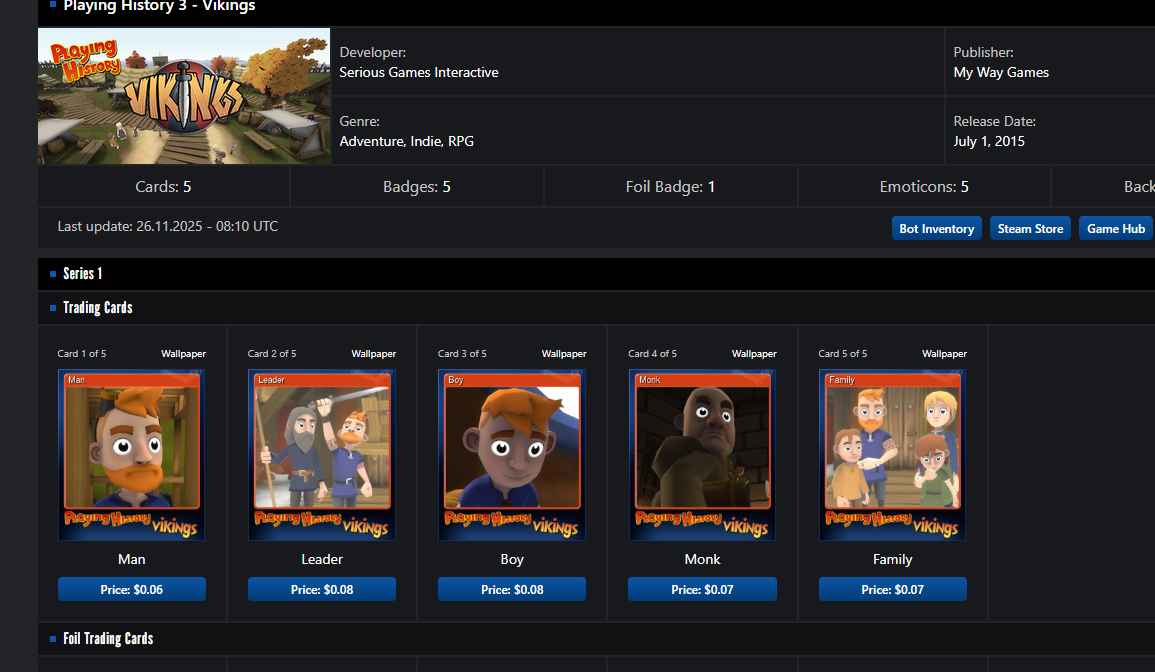Screen dimensions: 1155x672
Task: Click the Series 1 section header
Action: tap(82, 273)
